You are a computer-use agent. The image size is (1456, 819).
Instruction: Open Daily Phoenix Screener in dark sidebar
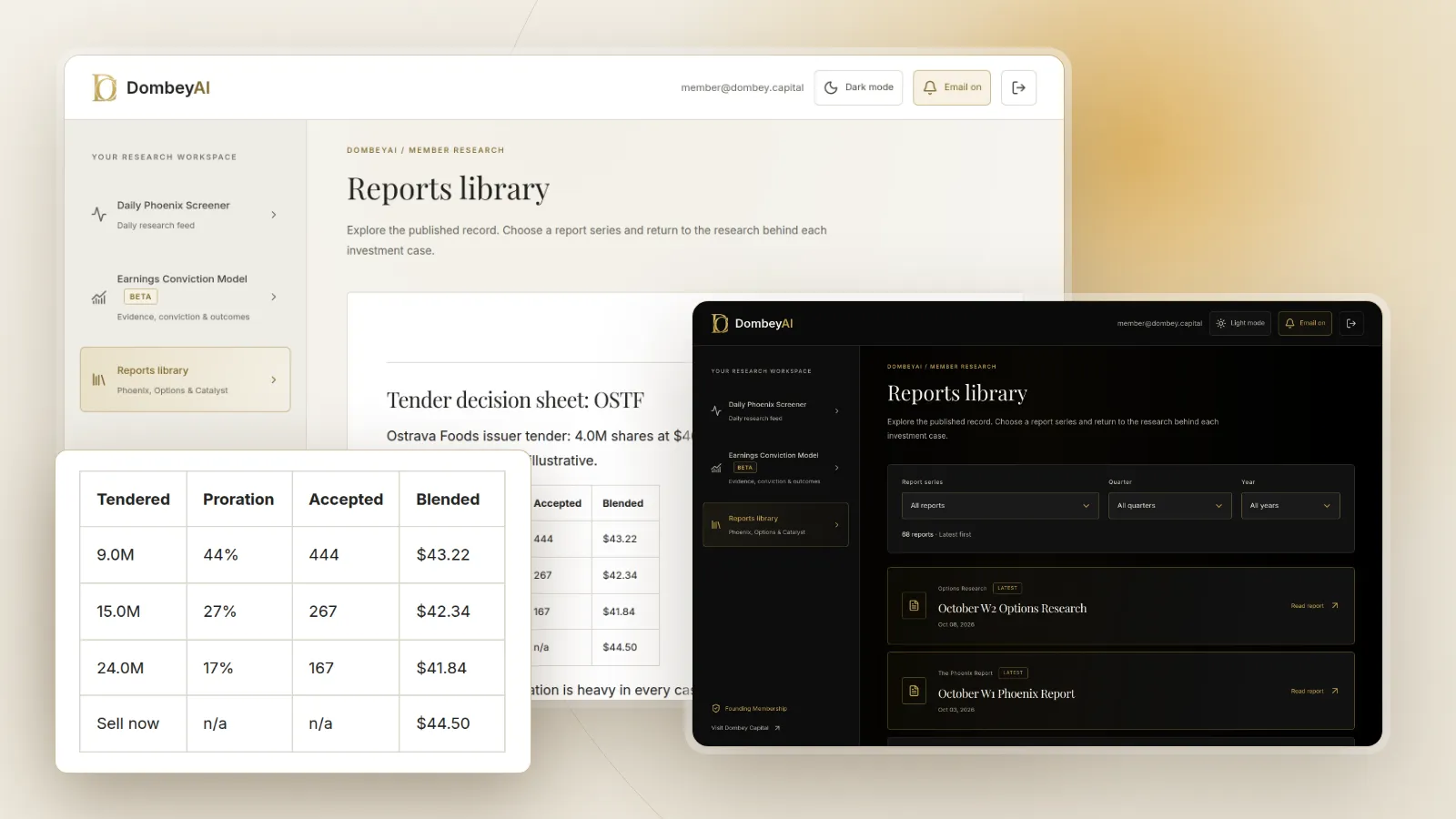point(775,411)
